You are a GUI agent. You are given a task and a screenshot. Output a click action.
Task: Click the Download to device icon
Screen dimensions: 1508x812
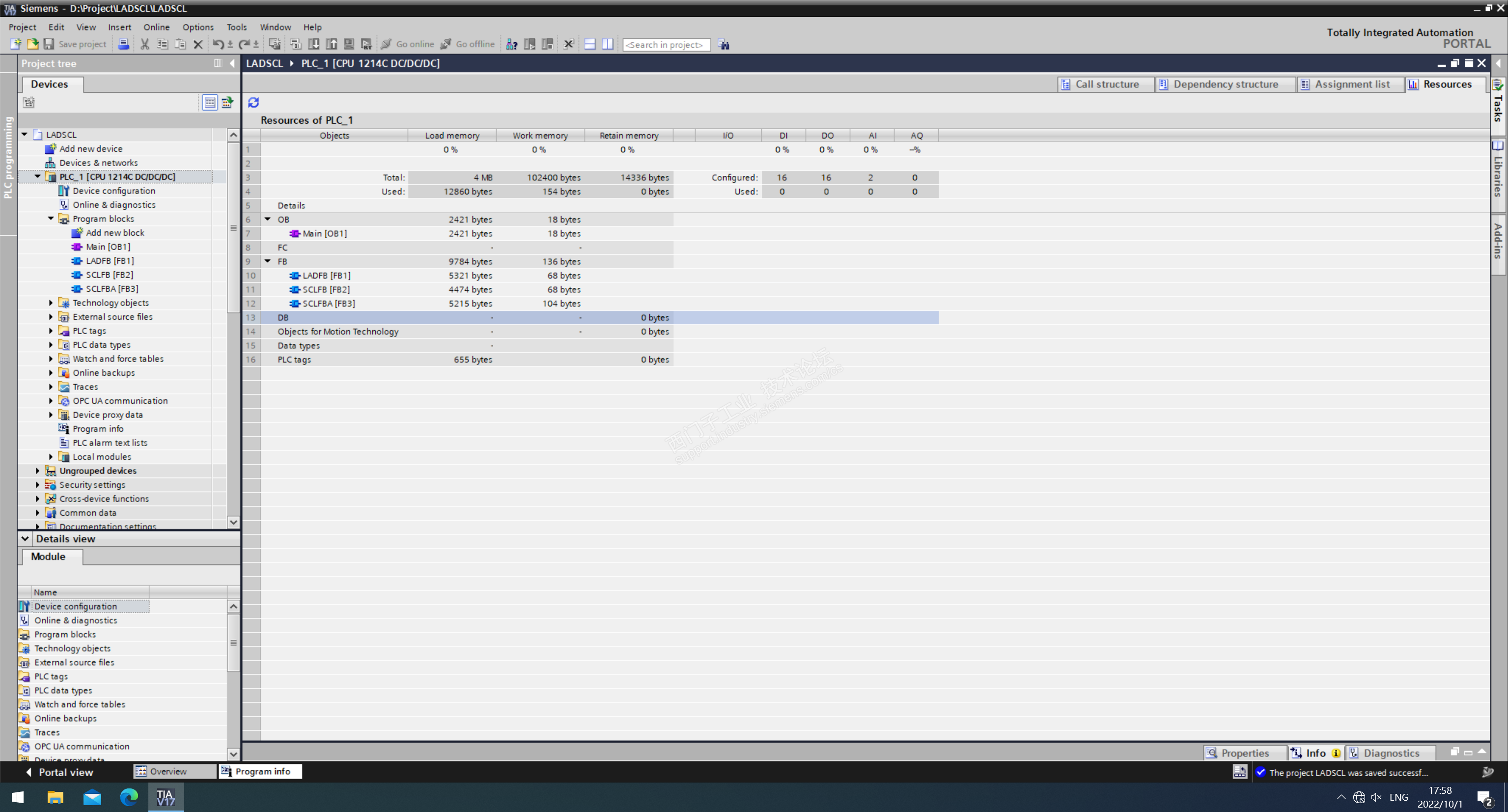pyautogui.click(x=314, y=45)
